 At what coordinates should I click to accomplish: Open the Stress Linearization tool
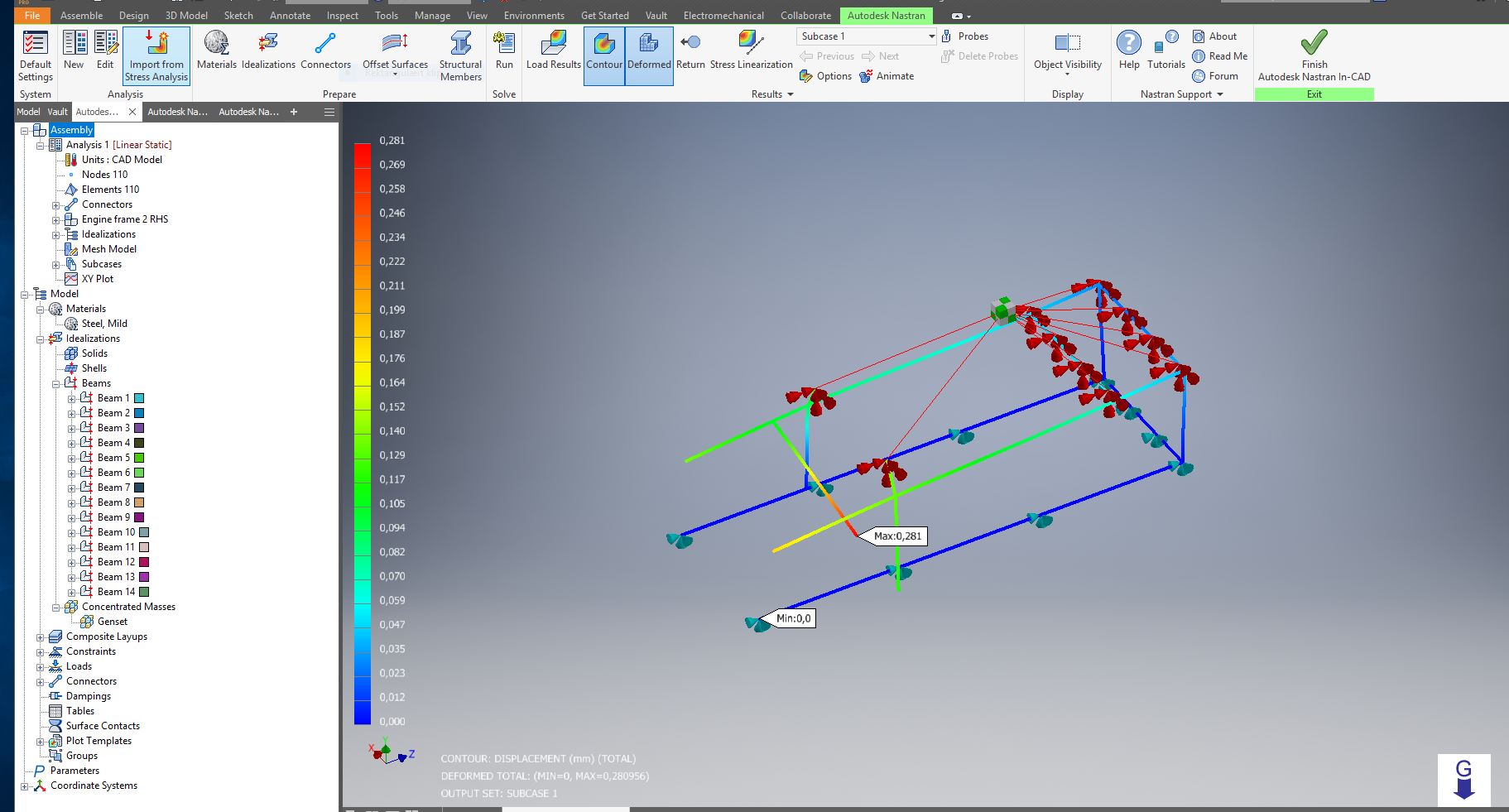(749, 50)
